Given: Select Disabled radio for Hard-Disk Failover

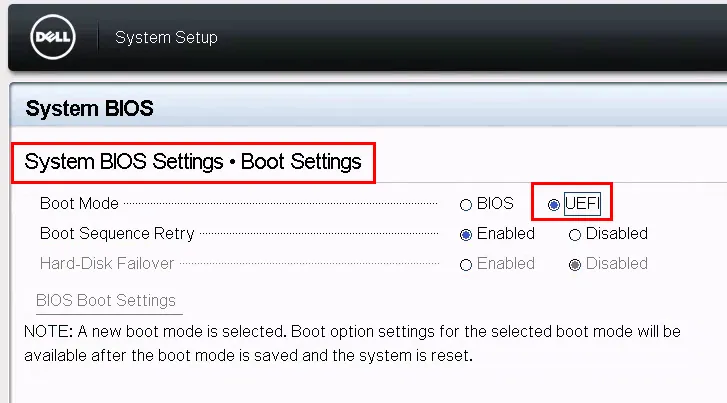Looking at the screenshot, I should (575, 265).
